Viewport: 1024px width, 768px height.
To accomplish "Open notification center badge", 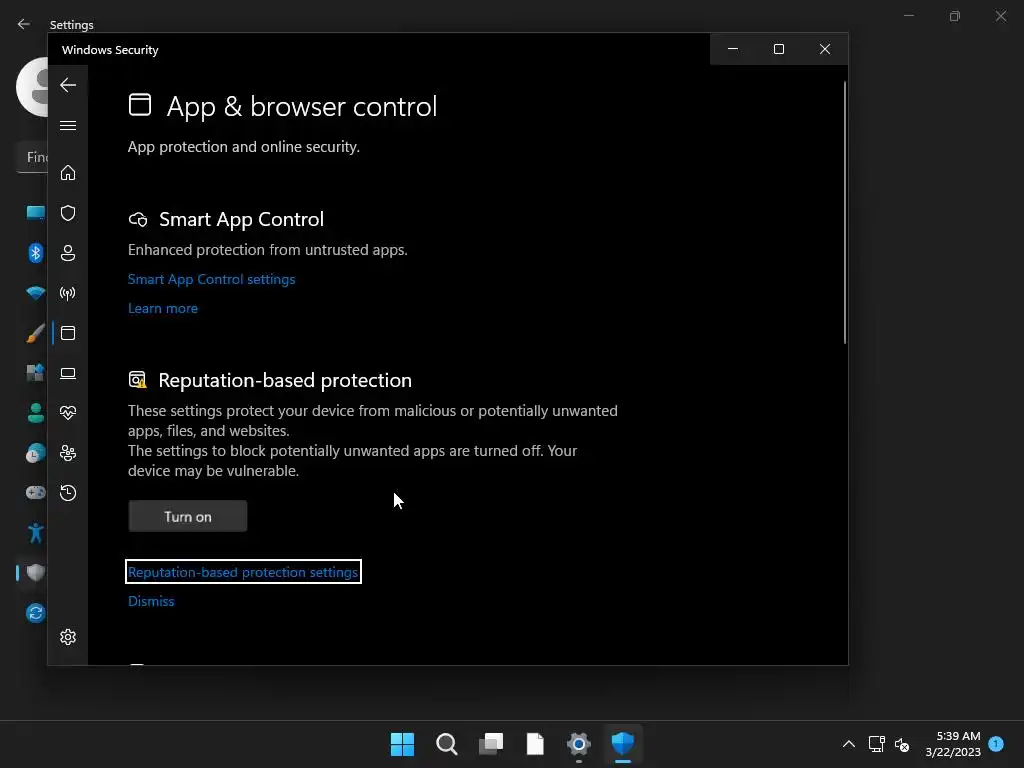I will pos(996,743).
